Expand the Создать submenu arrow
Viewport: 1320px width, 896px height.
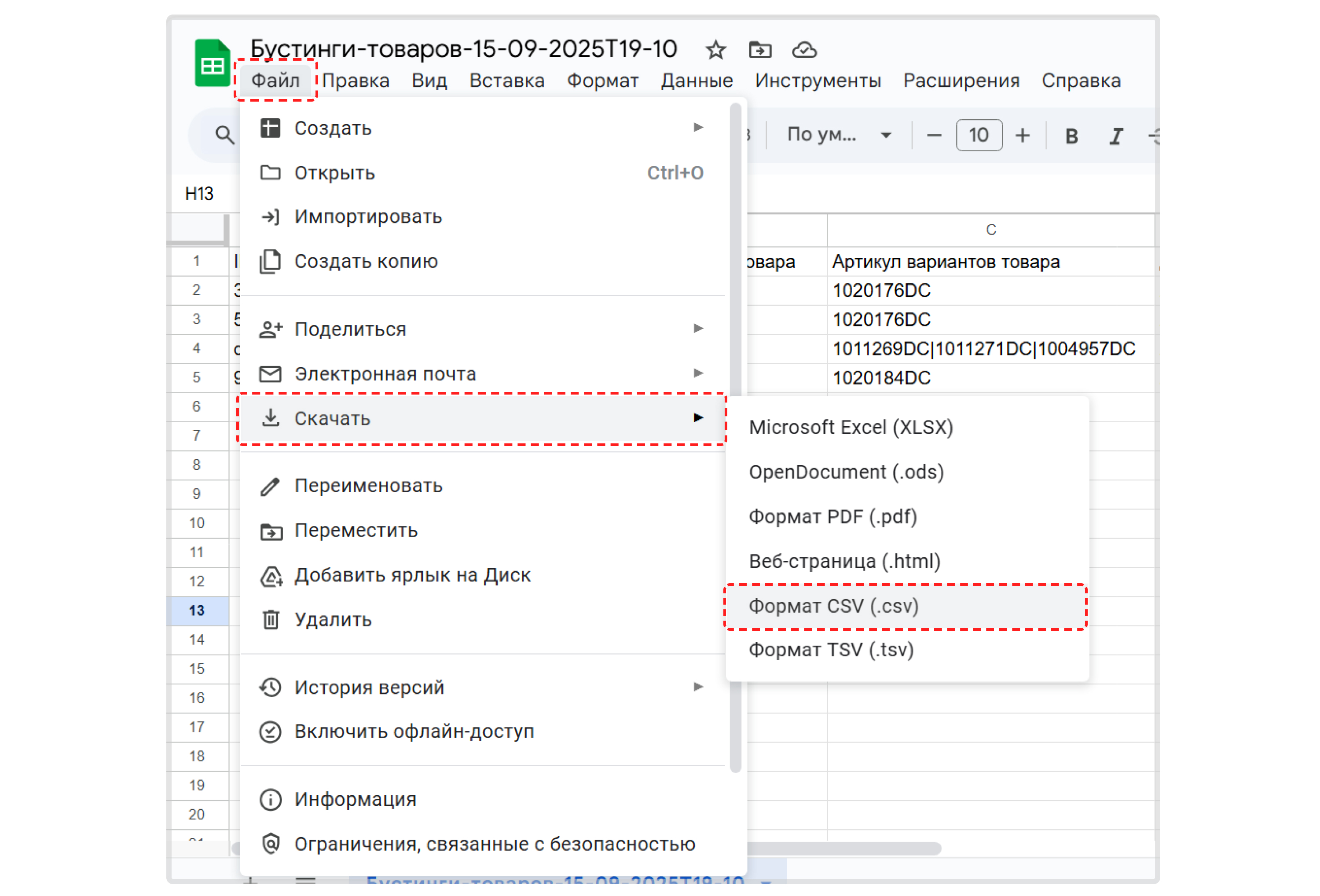click(x=697, y=128)
